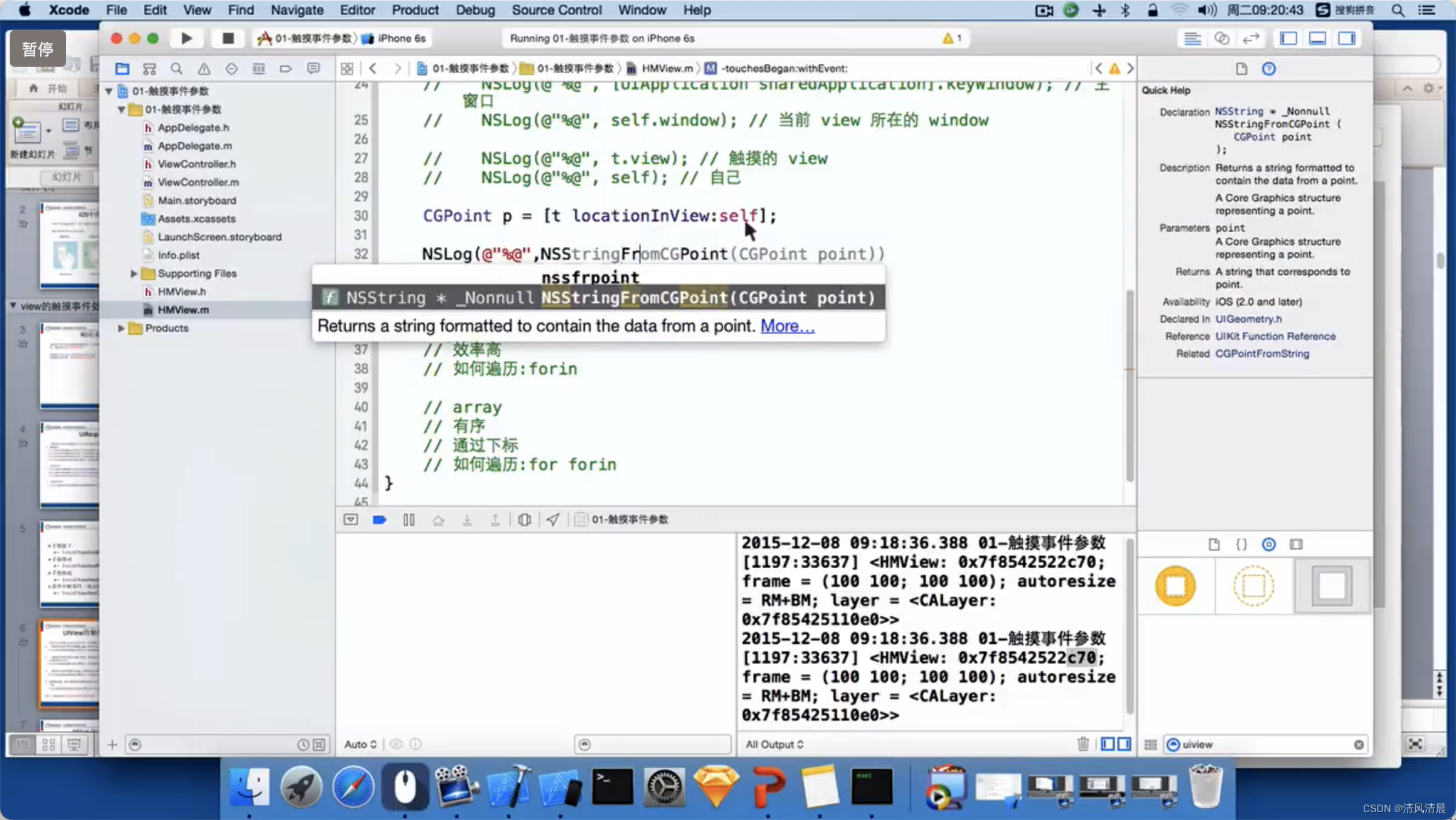Click the step-out debug control icon
This screenshot has width=1456, height=820.
coord(496,519)
